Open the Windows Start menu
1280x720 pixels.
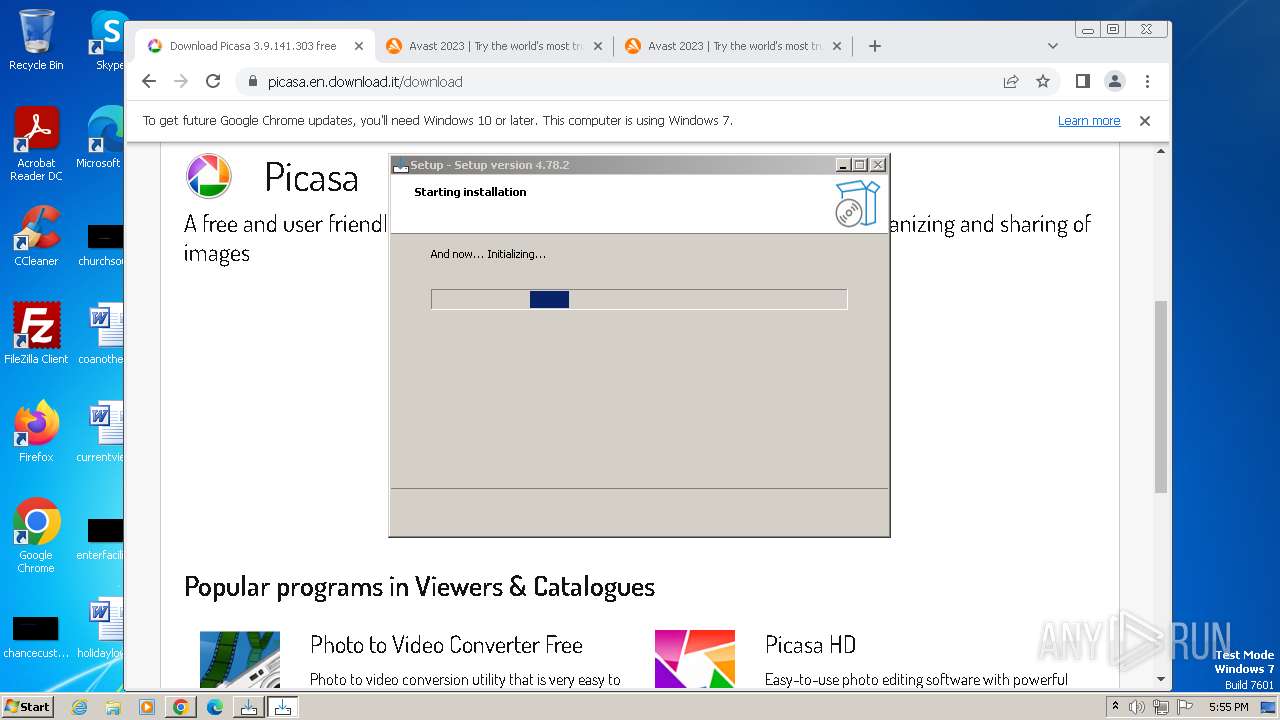pyautogui.click(x=27, y=706)
